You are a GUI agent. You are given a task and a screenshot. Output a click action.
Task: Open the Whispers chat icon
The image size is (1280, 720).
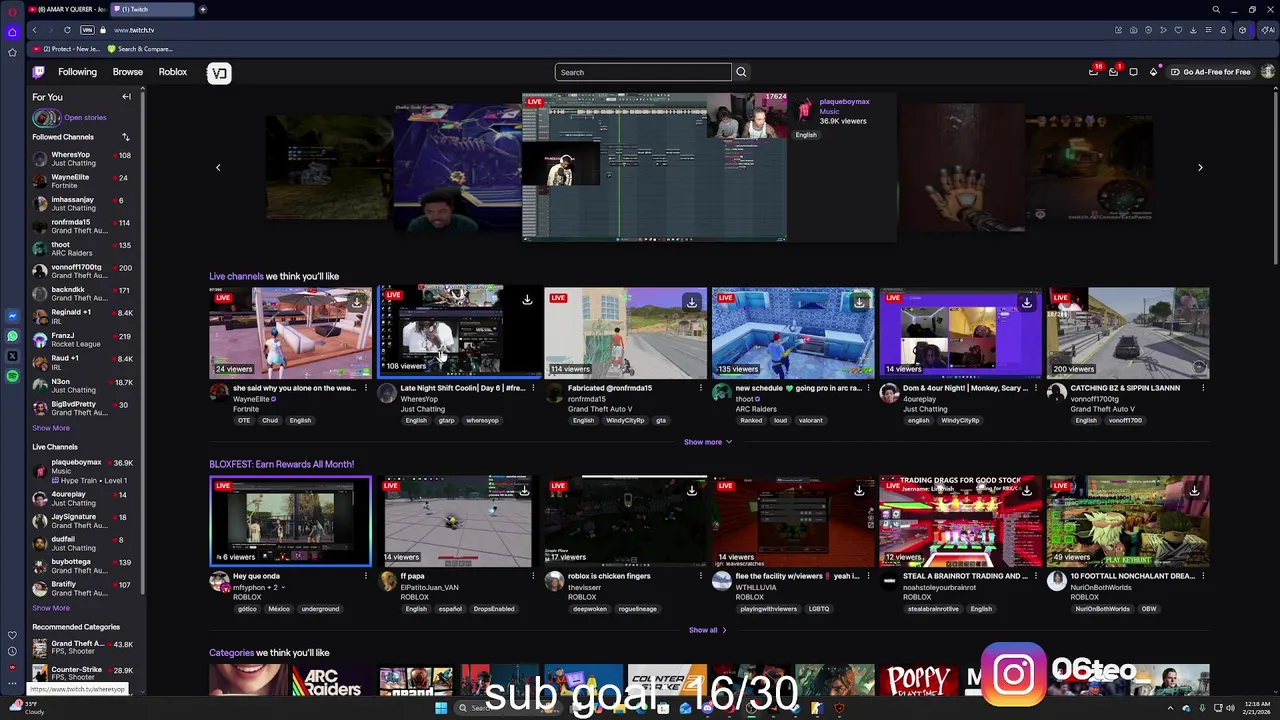point(1133,72)
